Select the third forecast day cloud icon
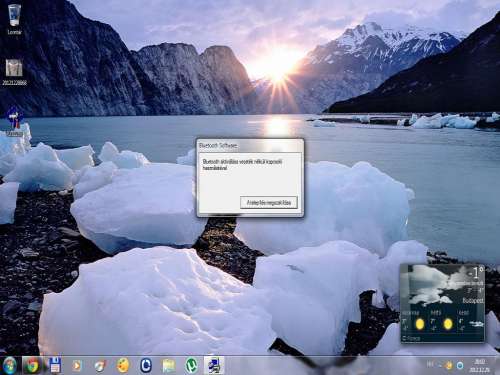This screenshot has height=375, width=500. pyautogui.click(x=476, y=323)
